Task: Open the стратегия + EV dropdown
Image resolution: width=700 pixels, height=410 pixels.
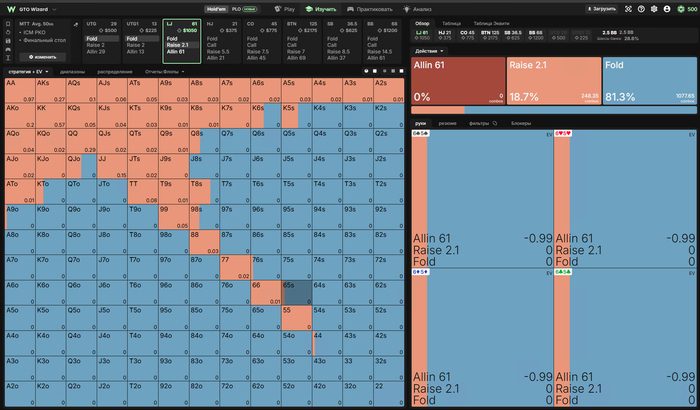Action: tap(29, 71)
